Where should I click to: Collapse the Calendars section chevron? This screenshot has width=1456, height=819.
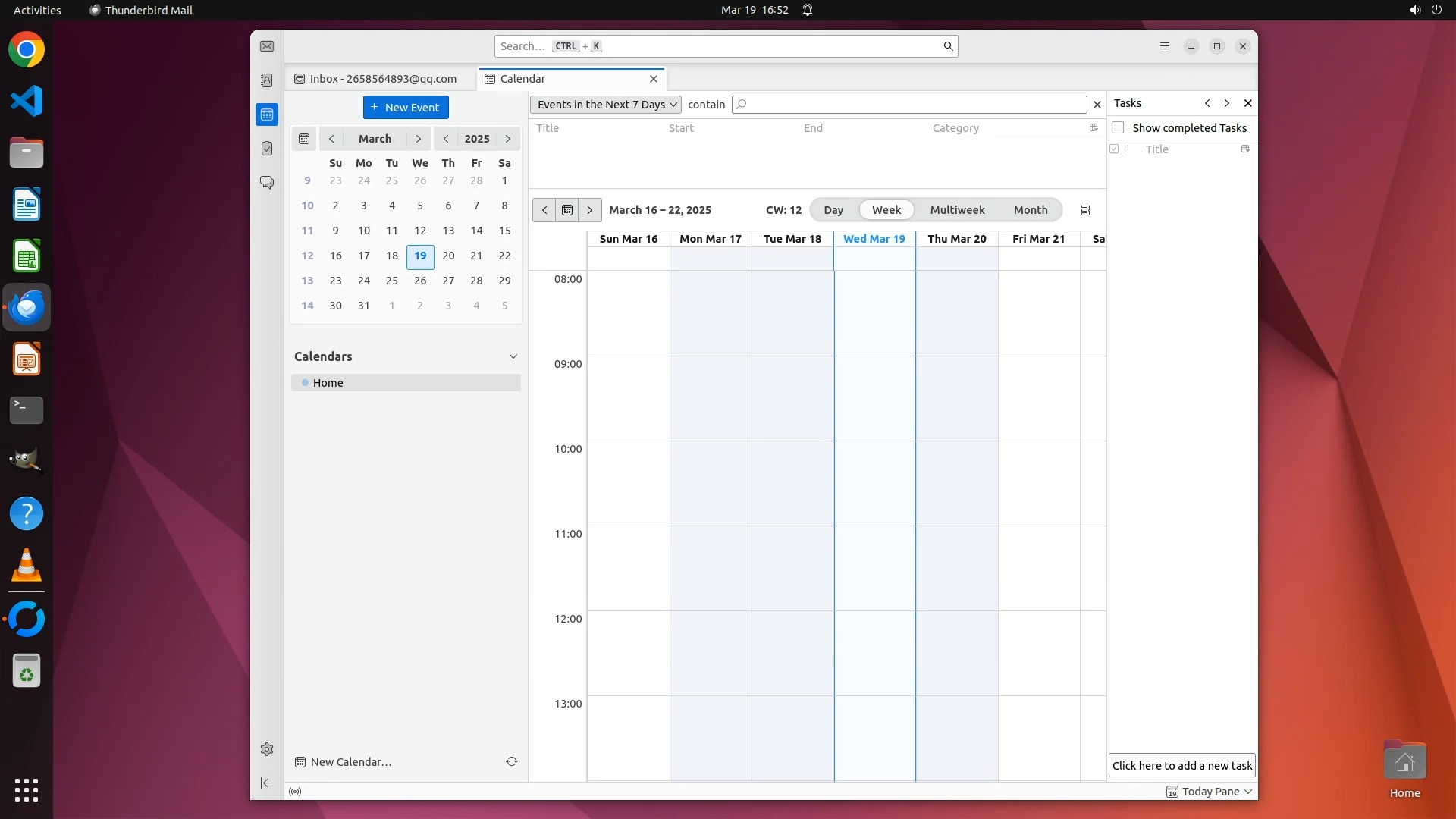[x=513, y=356]
